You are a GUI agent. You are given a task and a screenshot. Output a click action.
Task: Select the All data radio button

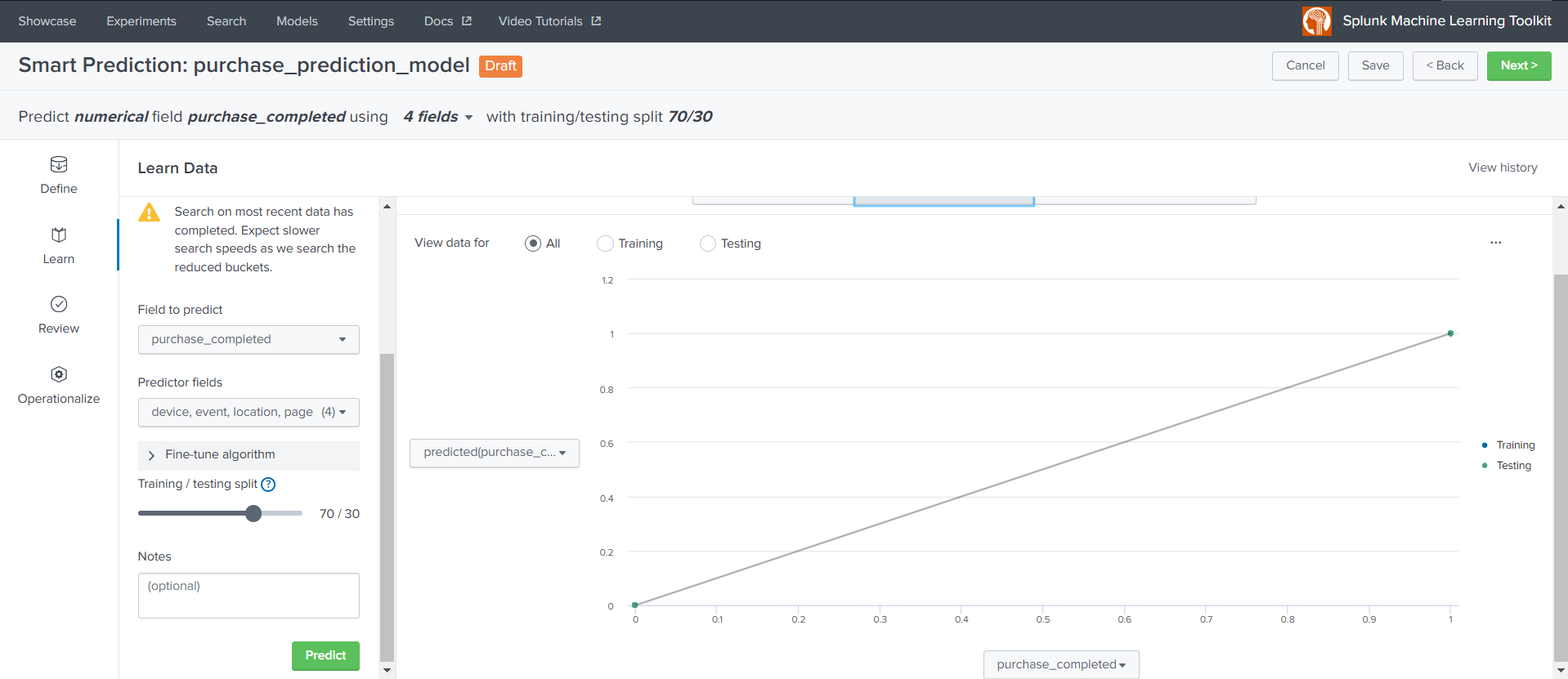[533, 243]
